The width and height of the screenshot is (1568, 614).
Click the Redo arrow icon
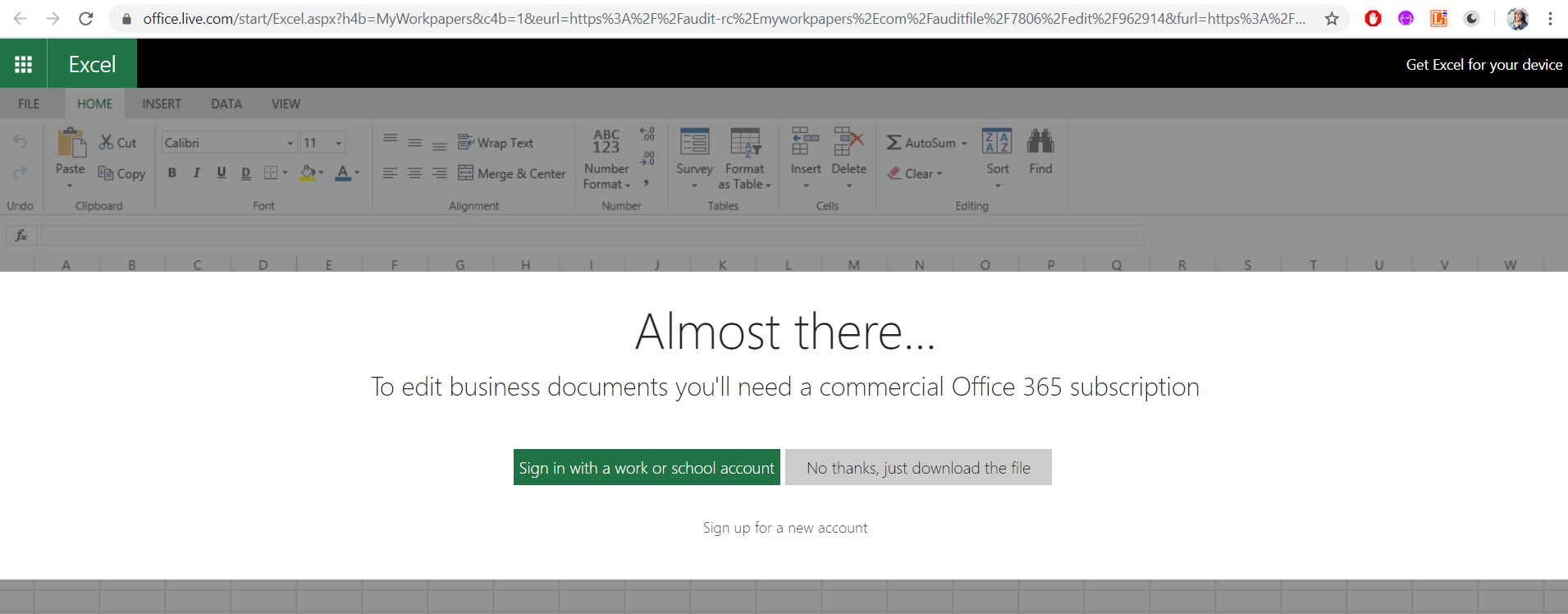tap(21, 172)
